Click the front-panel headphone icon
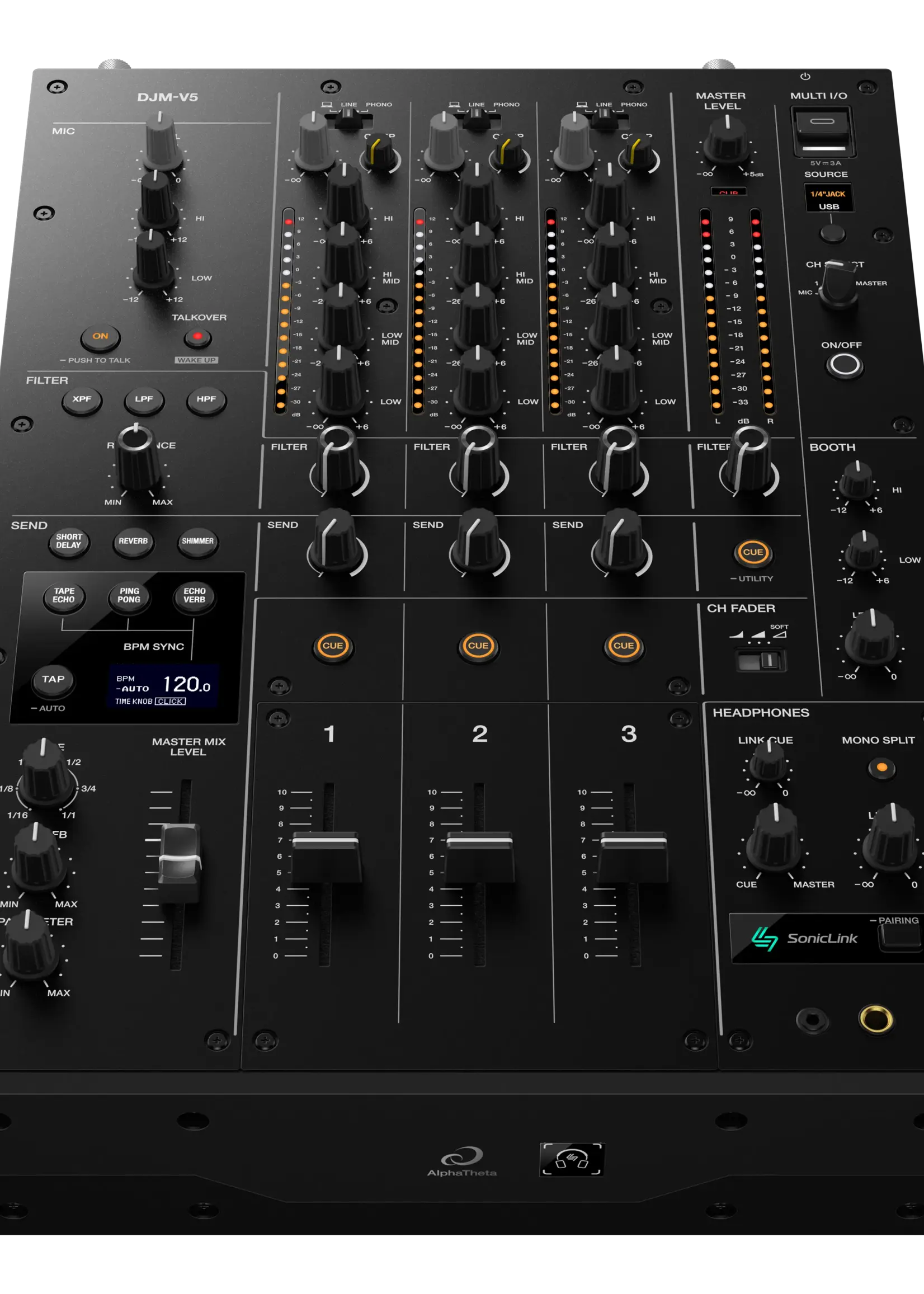 [572, 1159]
